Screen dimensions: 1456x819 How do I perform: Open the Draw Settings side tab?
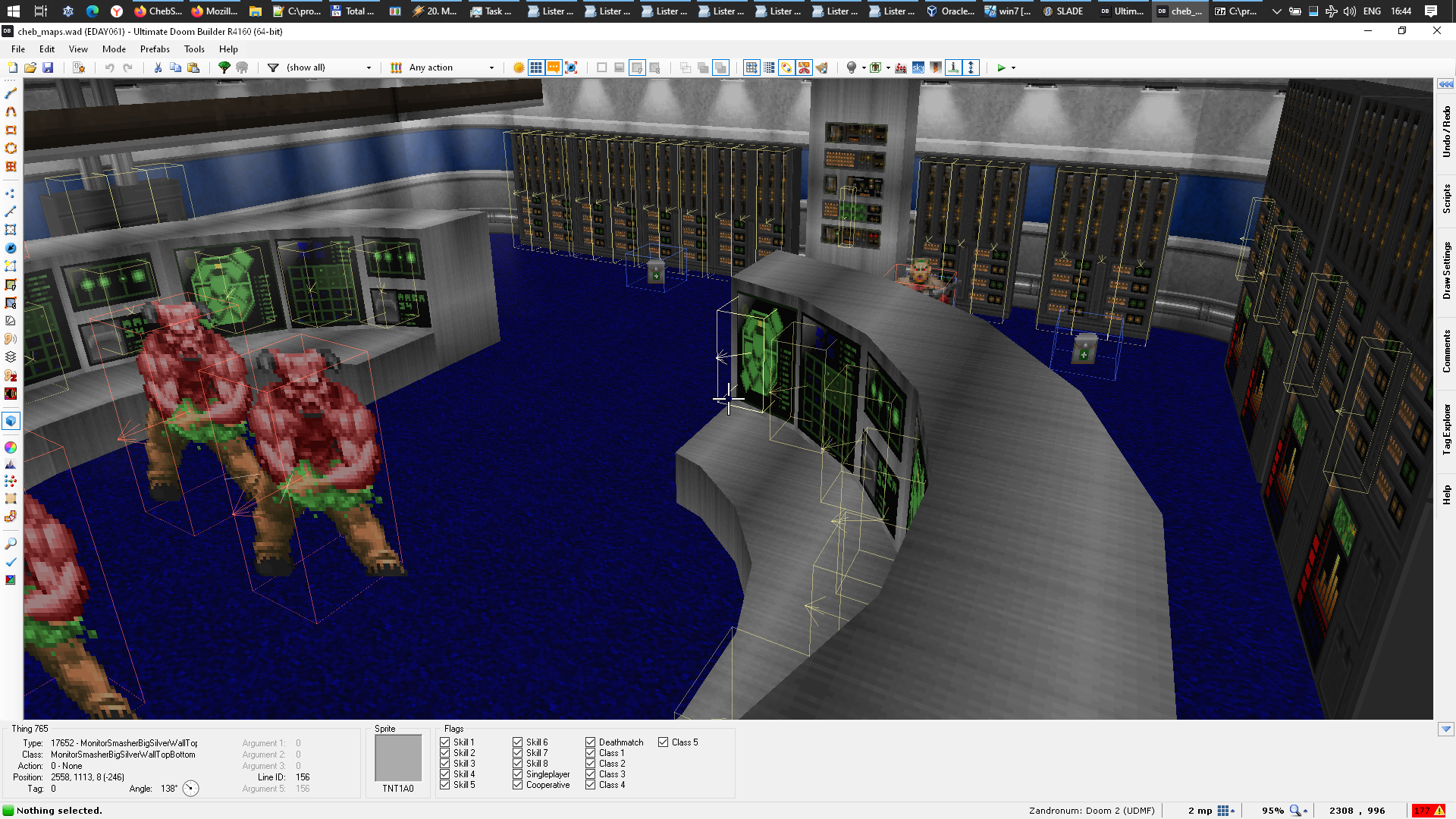point(1446,270)
